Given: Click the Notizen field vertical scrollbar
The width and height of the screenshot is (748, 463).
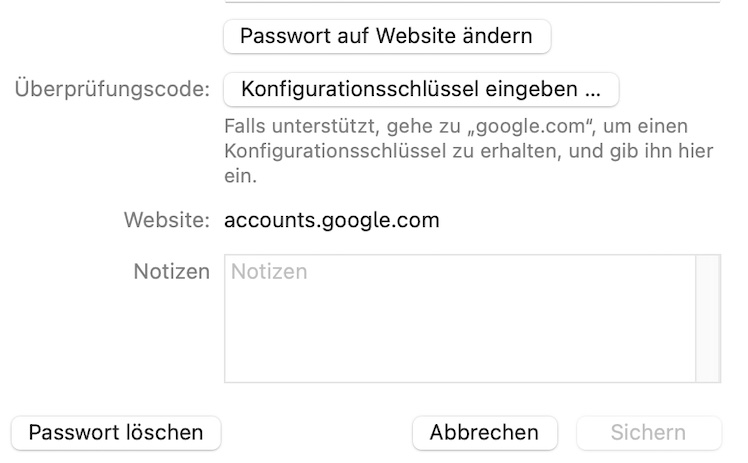Looking at the screenshot, I should click(708, 318).
